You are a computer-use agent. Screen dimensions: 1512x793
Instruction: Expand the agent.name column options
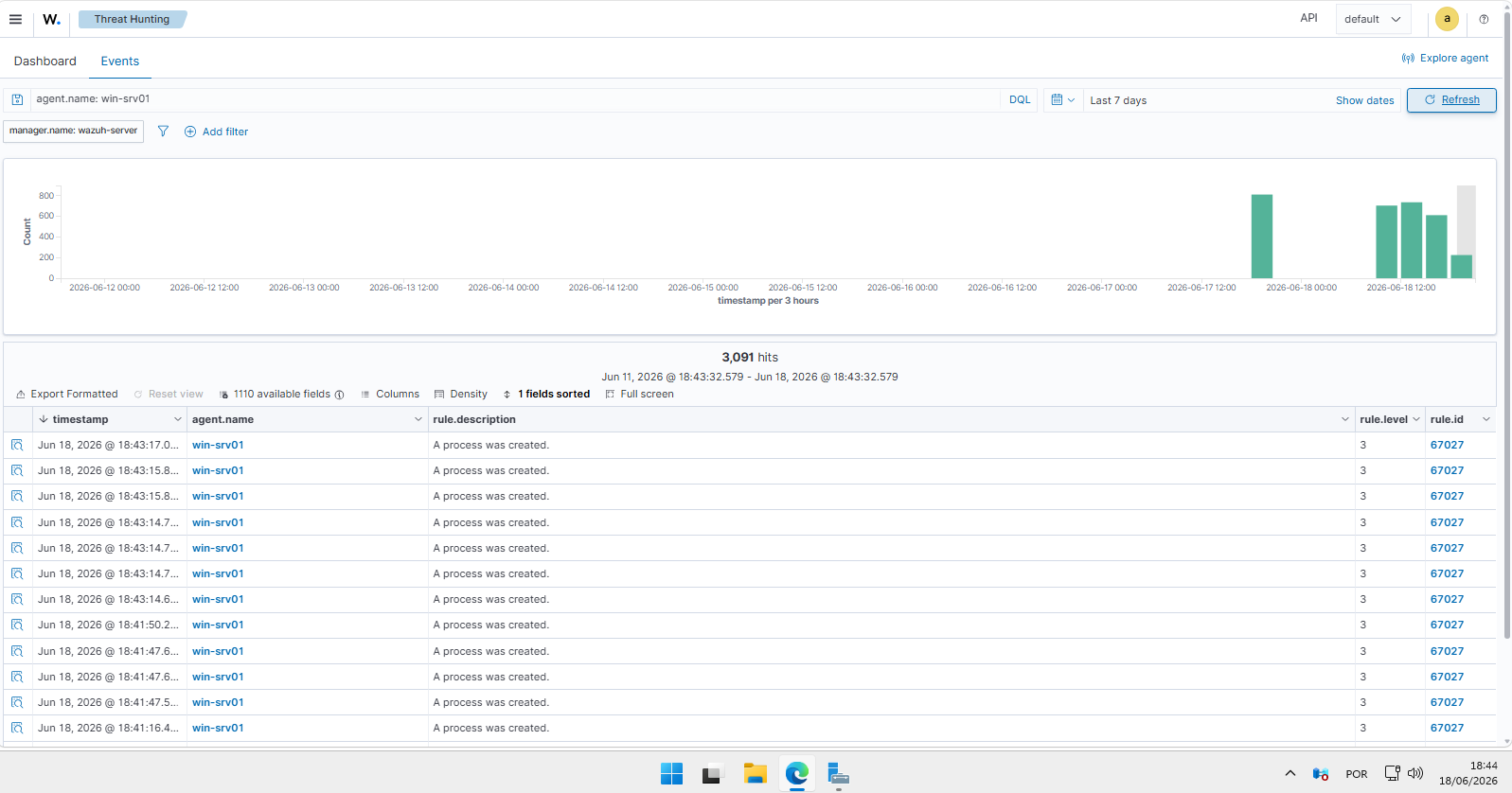pos(418,419)
